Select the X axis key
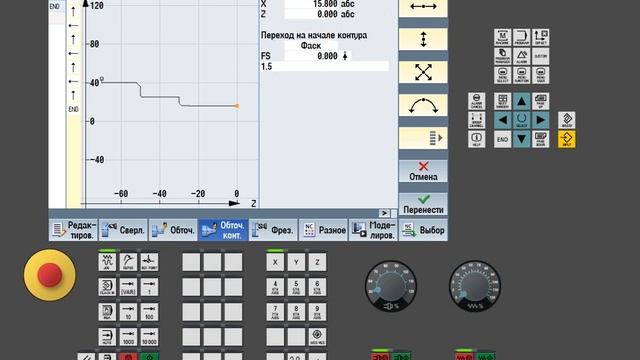The image size is (640, 360). pos(275,262)
